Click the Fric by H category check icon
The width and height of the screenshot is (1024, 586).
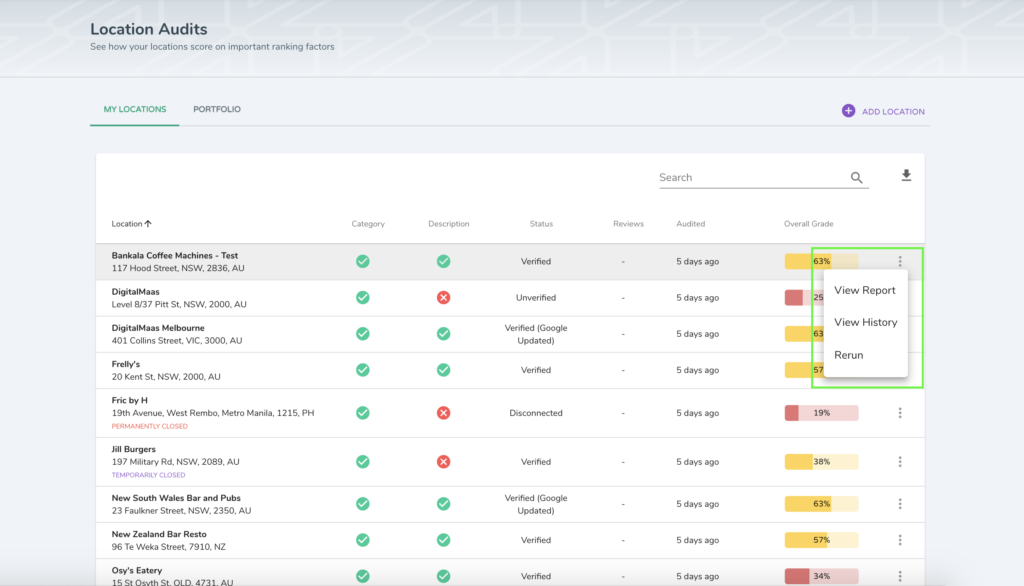362,413
